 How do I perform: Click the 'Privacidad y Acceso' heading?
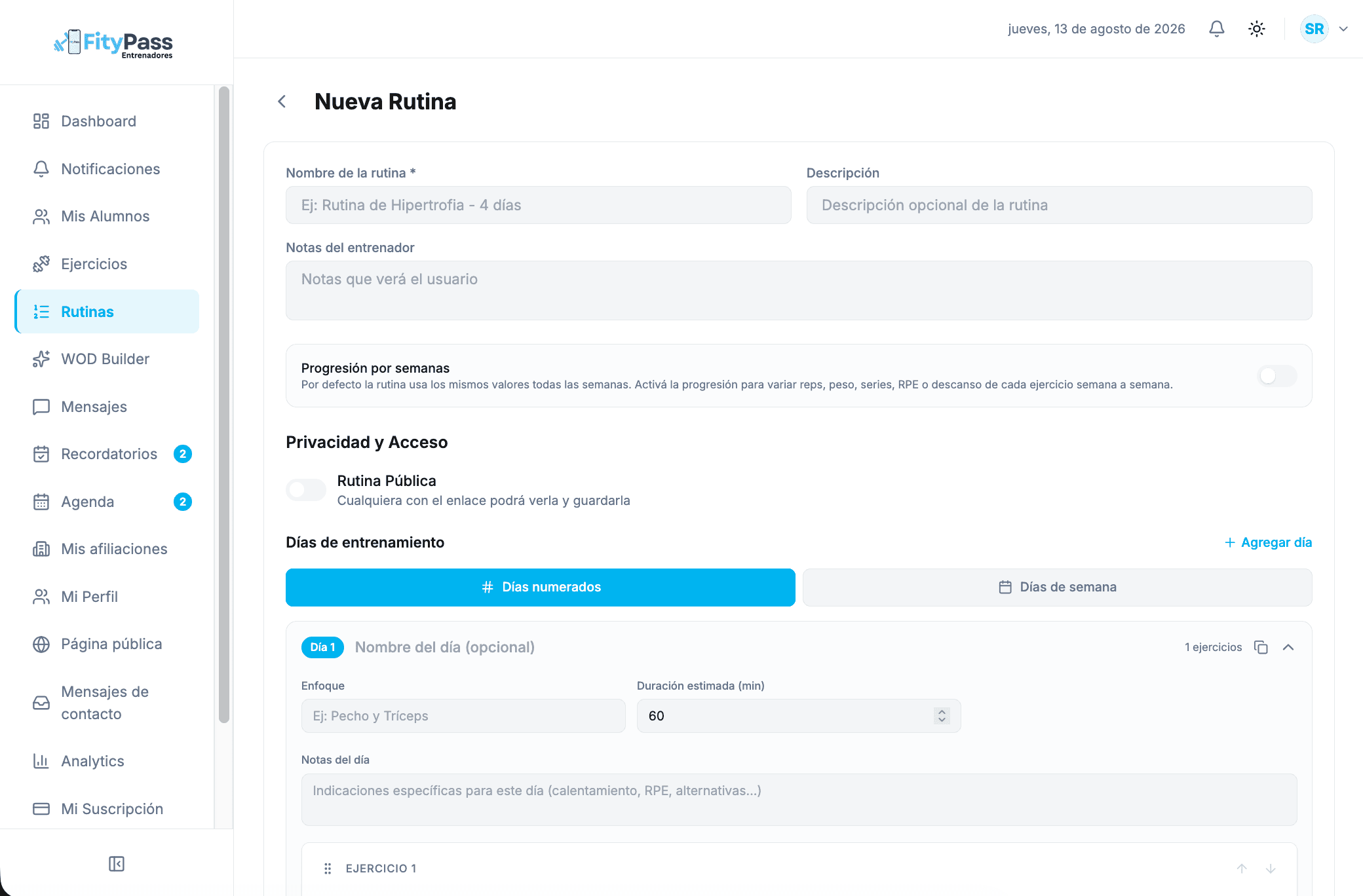(367, 442)
